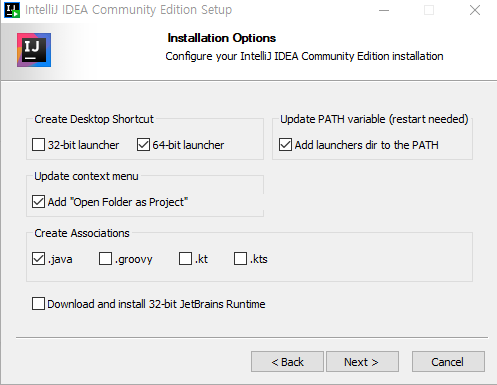The height and width of the screenshot is (385, 497).
Task: Click the "Installation Options" heading
Action: 222,38
